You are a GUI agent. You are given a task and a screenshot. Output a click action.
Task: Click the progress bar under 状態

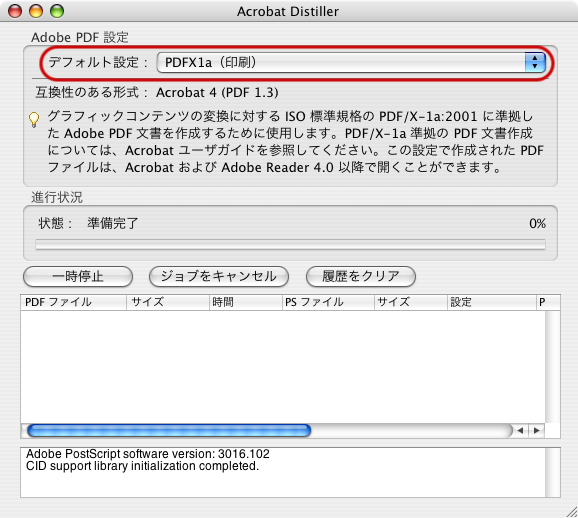pyautogui.click(x=290, y=244)
